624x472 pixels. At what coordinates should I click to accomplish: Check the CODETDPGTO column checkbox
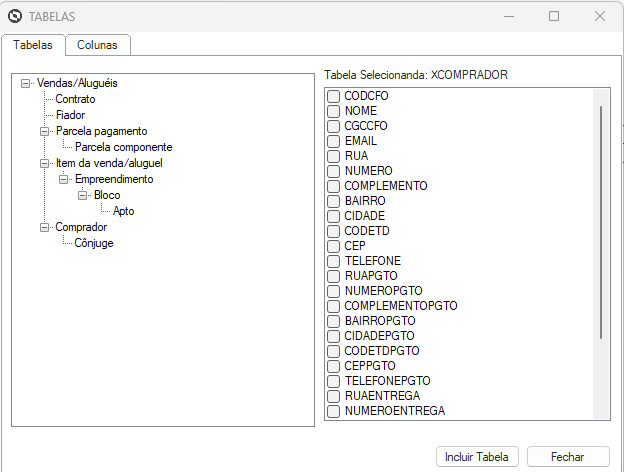[333, 351]
